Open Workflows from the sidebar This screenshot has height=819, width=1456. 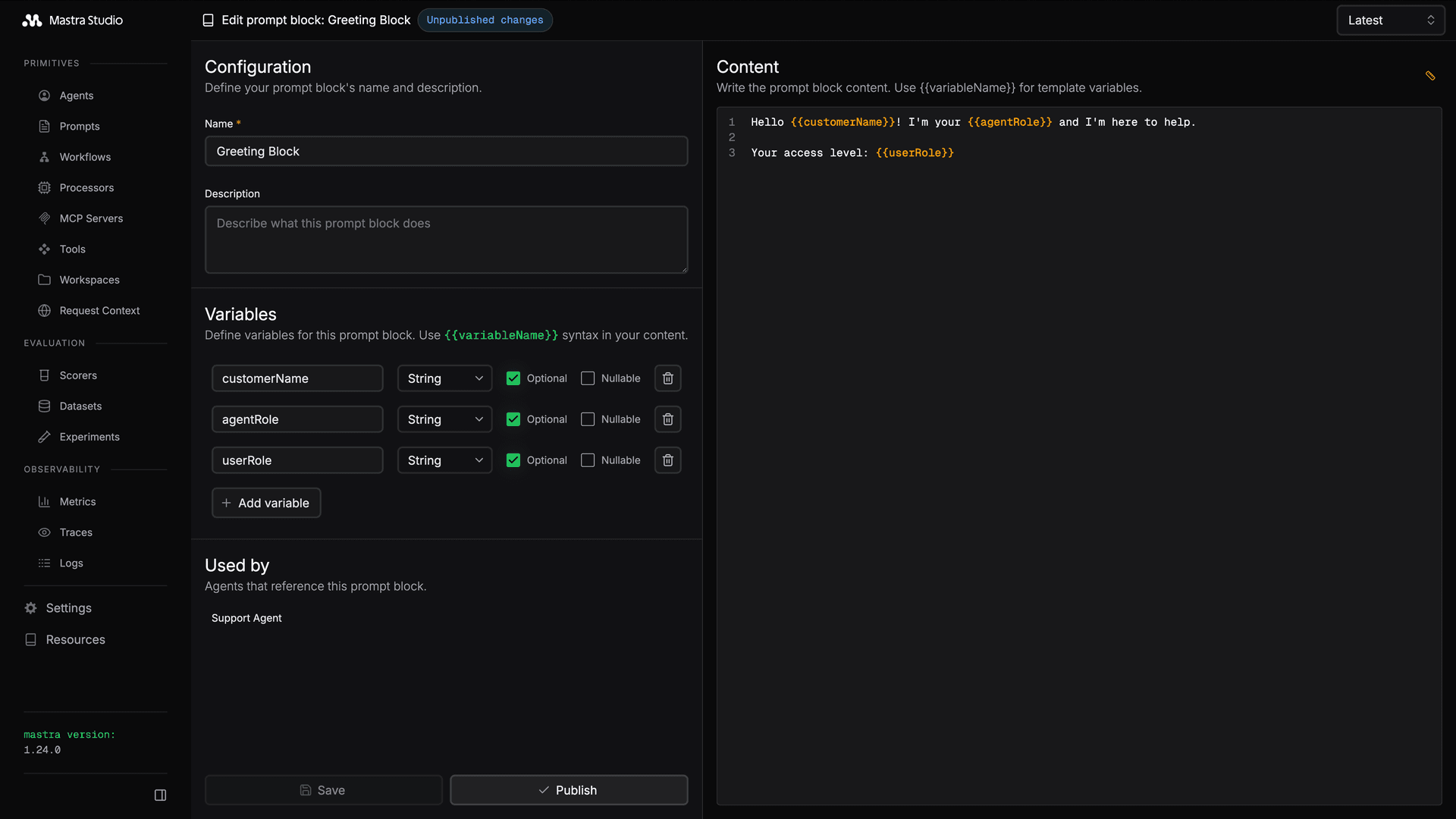(x=85, y=157)
